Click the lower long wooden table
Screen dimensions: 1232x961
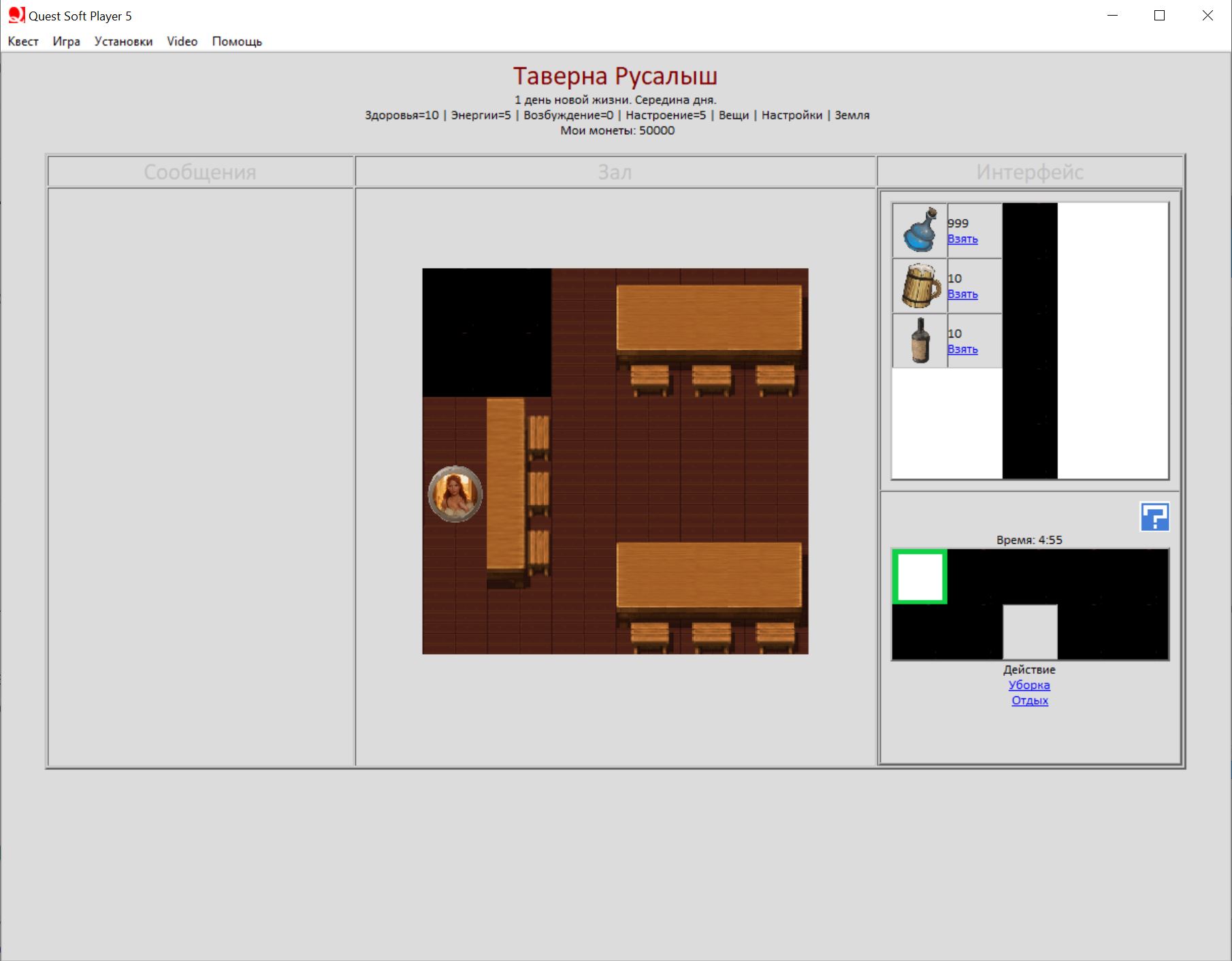pos(709,576)
